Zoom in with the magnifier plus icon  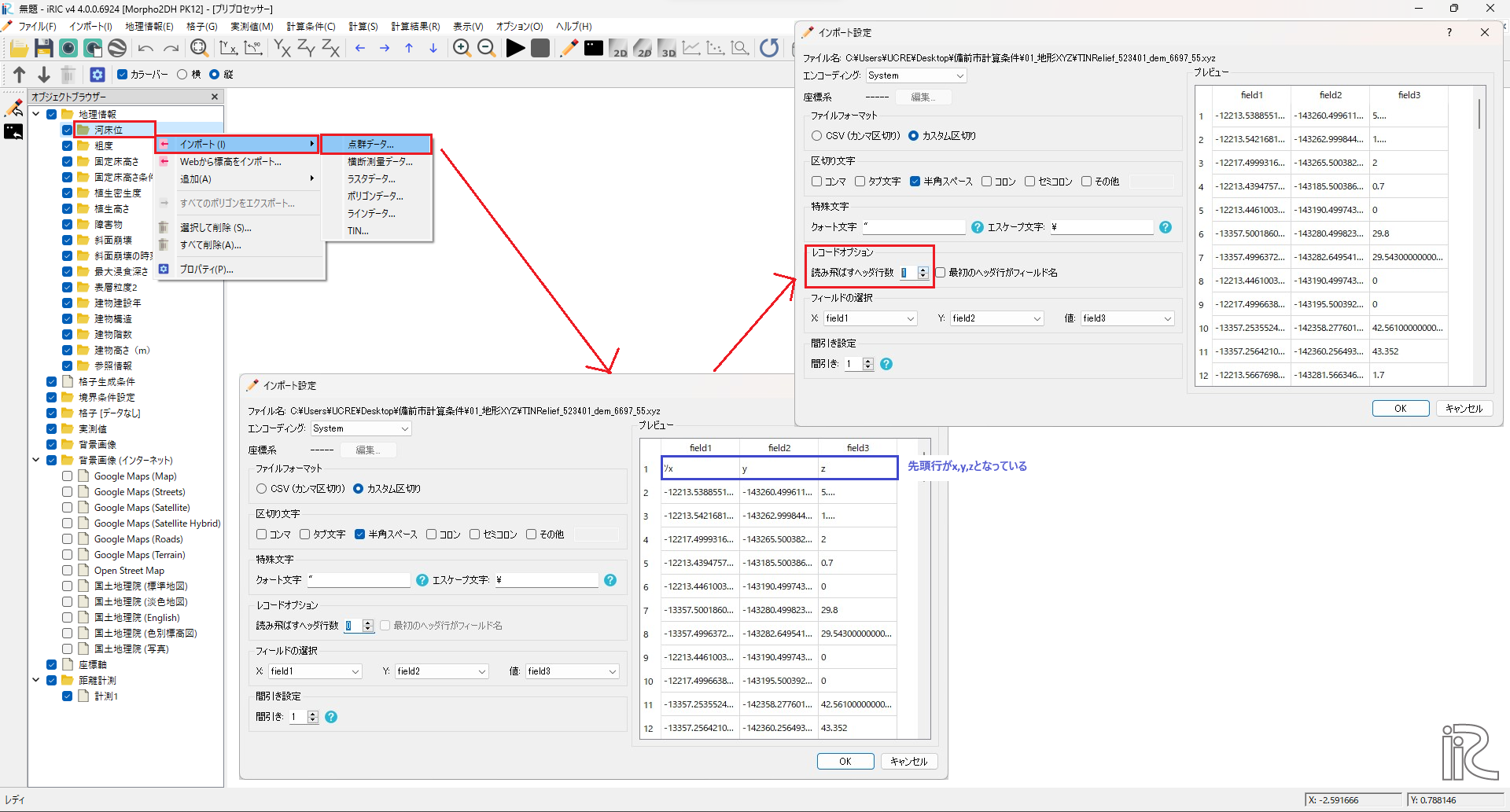click(462, 49)
